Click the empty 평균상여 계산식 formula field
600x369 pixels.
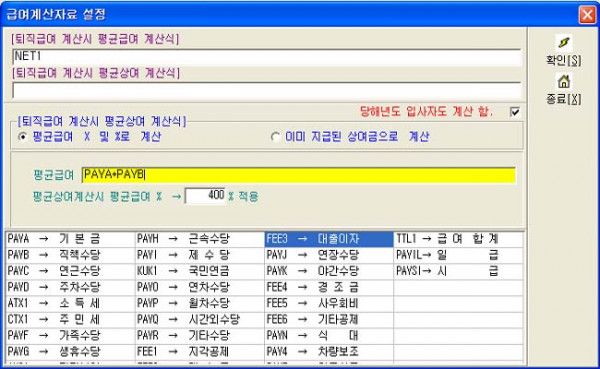click(267, 91)
